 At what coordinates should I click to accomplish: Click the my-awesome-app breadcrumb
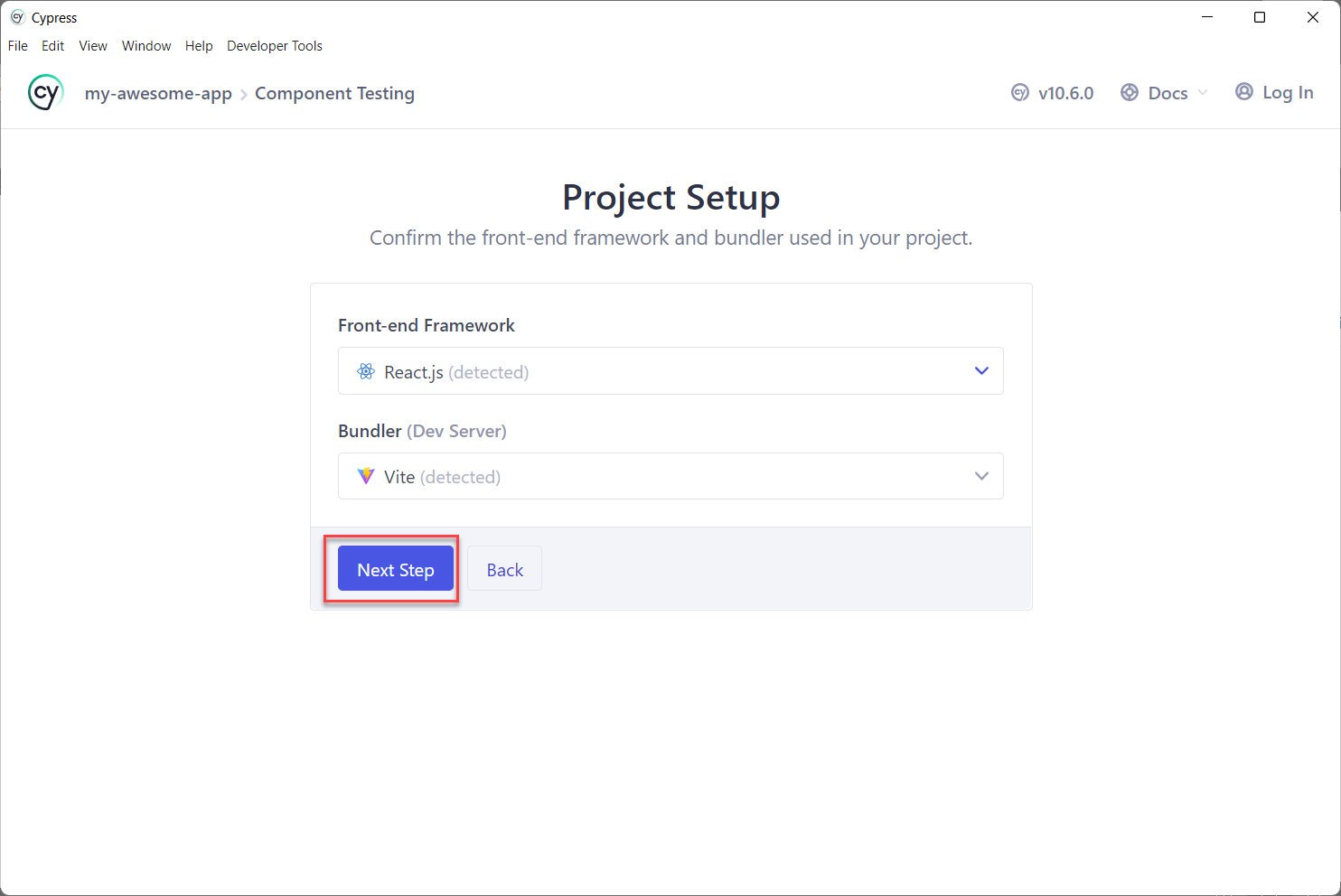tap(158, 93)
